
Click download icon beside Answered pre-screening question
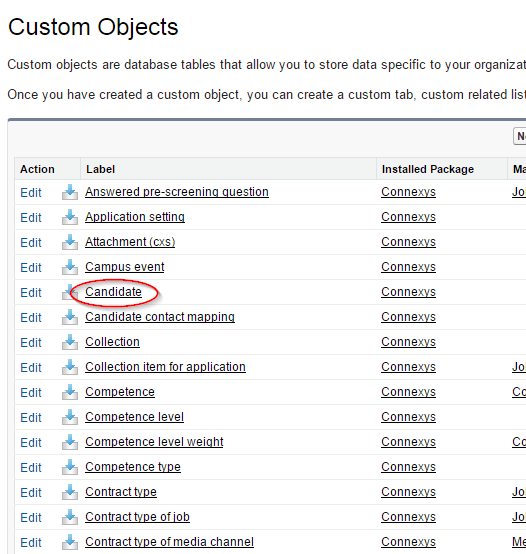tap(70, 192)
